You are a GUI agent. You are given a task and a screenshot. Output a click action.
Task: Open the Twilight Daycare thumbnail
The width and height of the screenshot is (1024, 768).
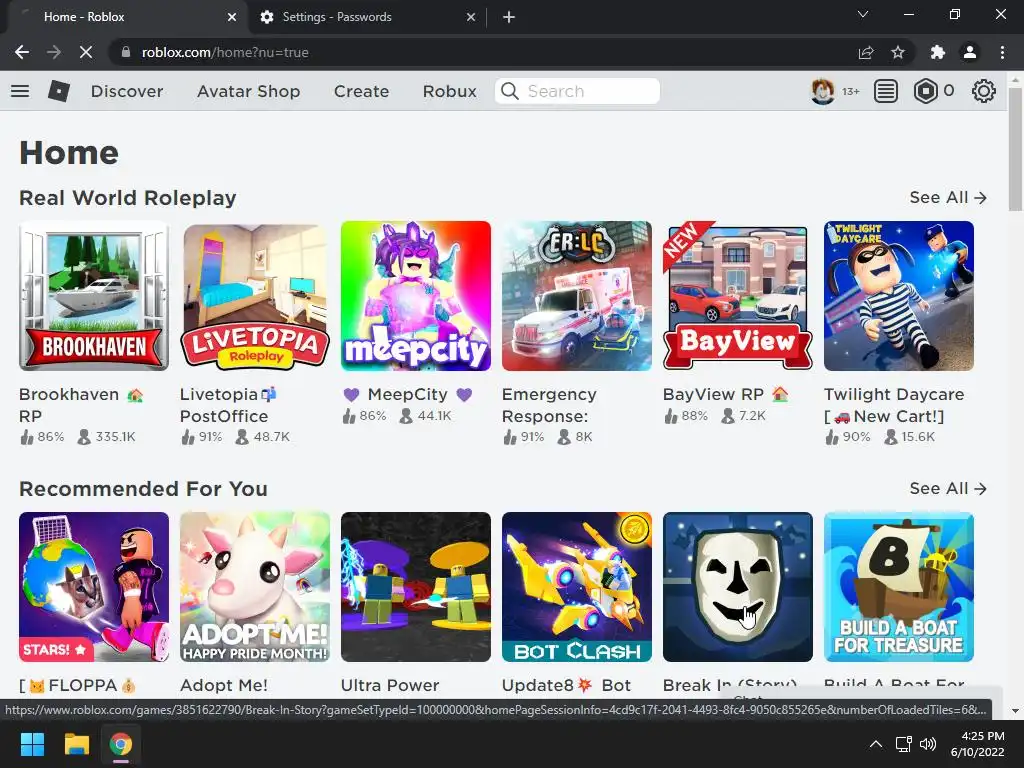point(899,296)
